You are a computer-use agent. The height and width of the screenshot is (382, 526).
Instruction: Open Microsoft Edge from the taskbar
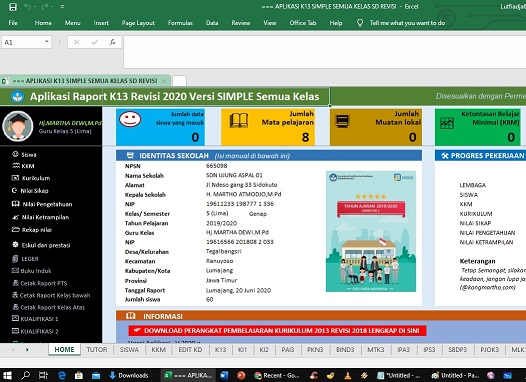pyautogui.click(x=62, y=375)
